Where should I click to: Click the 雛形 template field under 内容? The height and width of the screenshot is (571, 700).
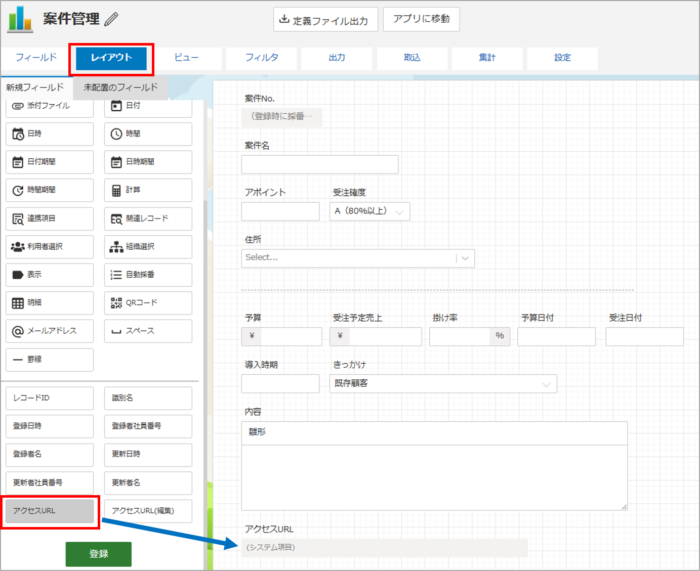434,433
